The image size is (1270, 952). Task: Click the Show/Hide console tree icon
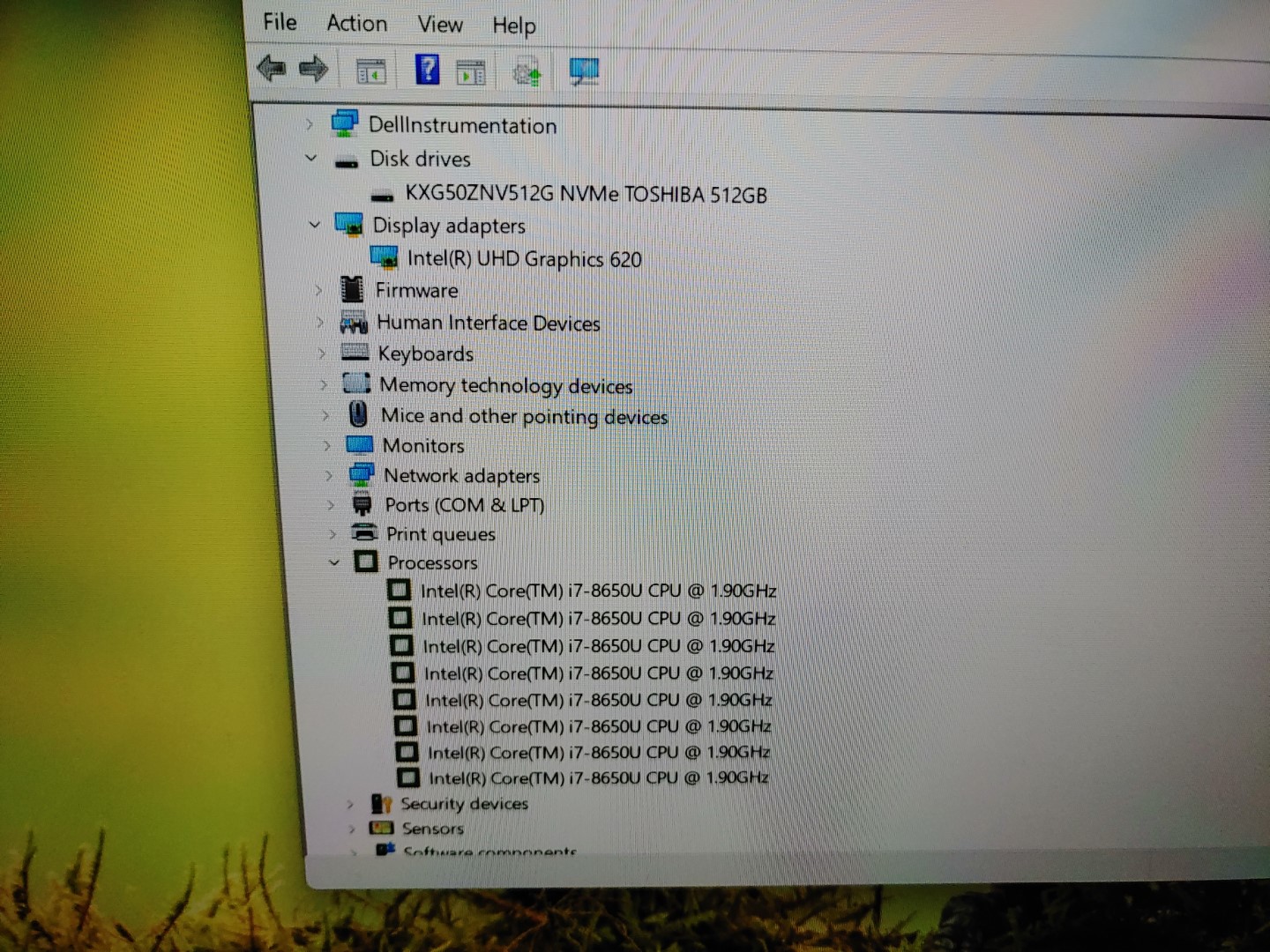pos(371,71)
